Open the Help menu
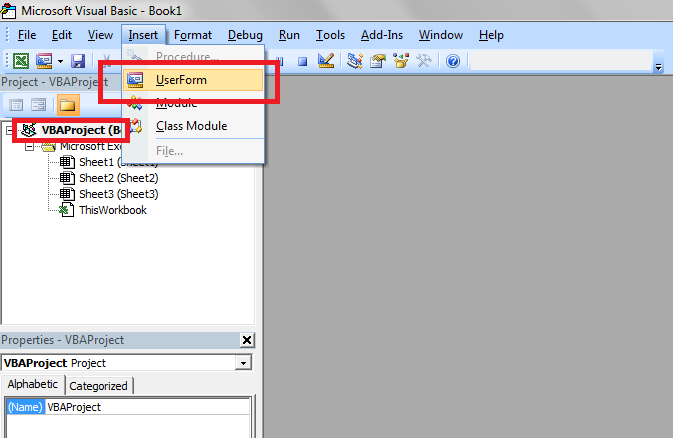The width and height of the screenshot is (673, 438). pyautogui.click(x=491, y=35)
